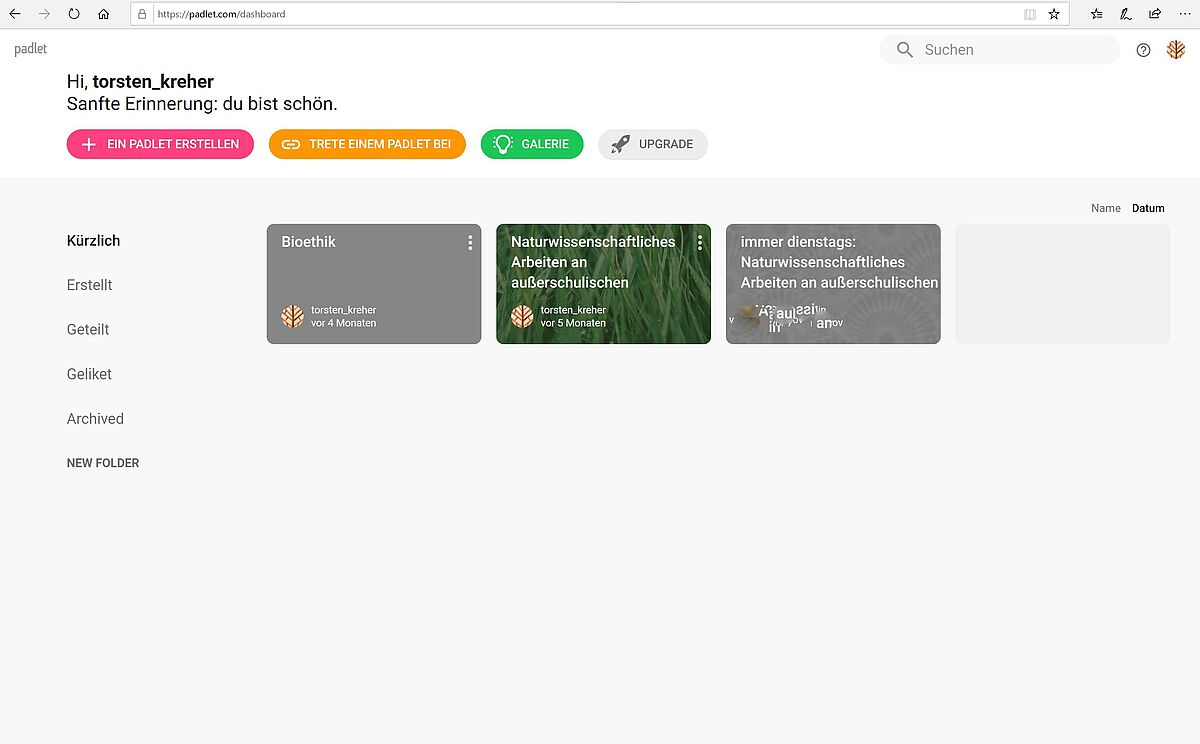
Task: Select the Kürzlich sidebar item
Action: pyautogui.click(x=93, y=241)
